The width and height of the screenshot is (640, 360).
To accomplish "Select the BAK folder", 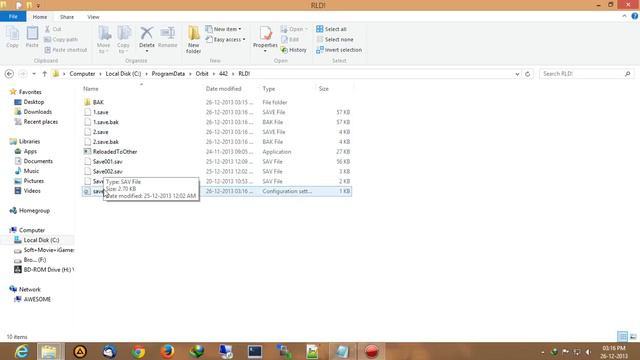I will [98, 102].
